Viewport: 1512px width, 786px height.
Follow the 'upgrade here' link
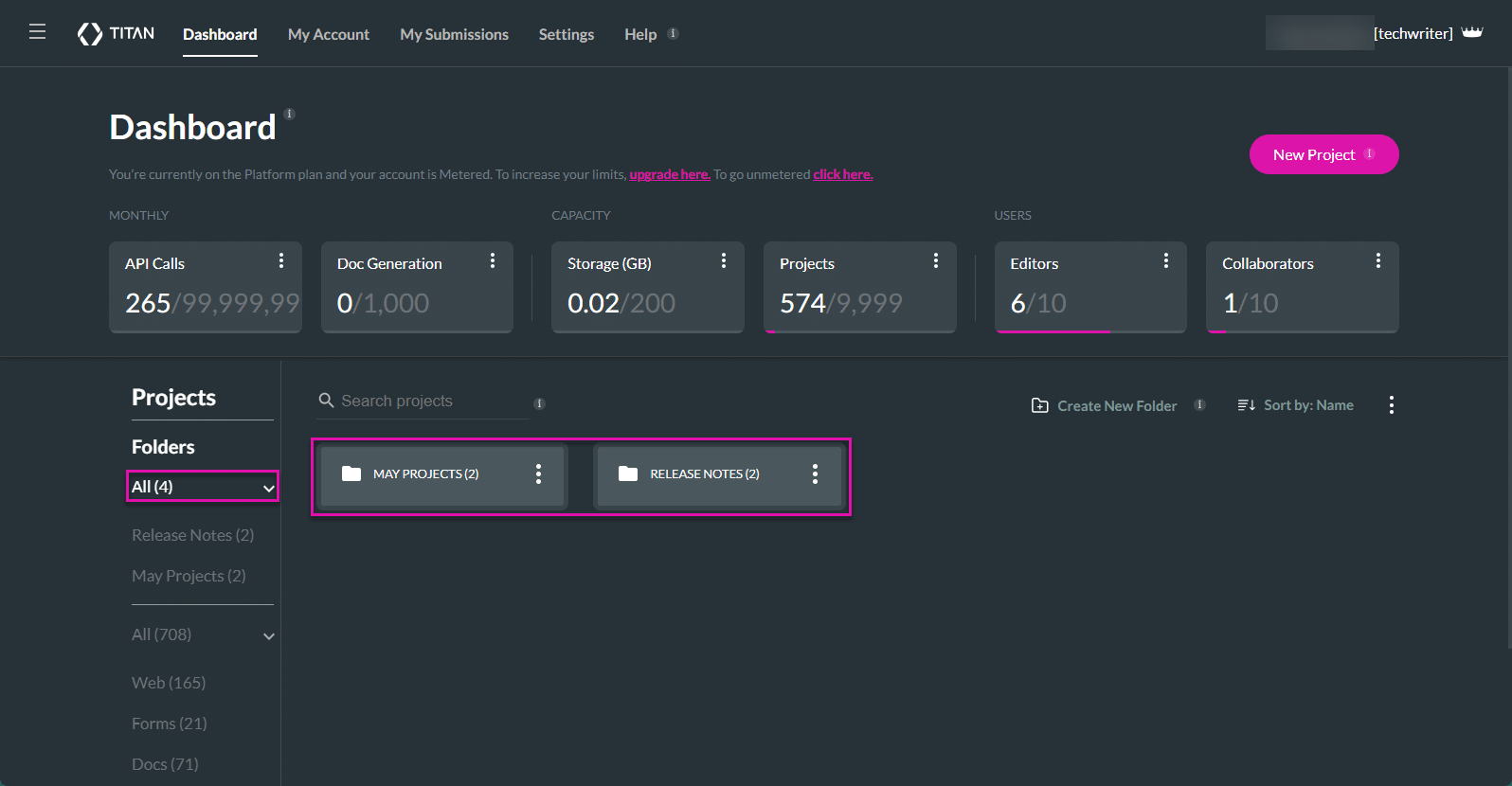[669, 174]
